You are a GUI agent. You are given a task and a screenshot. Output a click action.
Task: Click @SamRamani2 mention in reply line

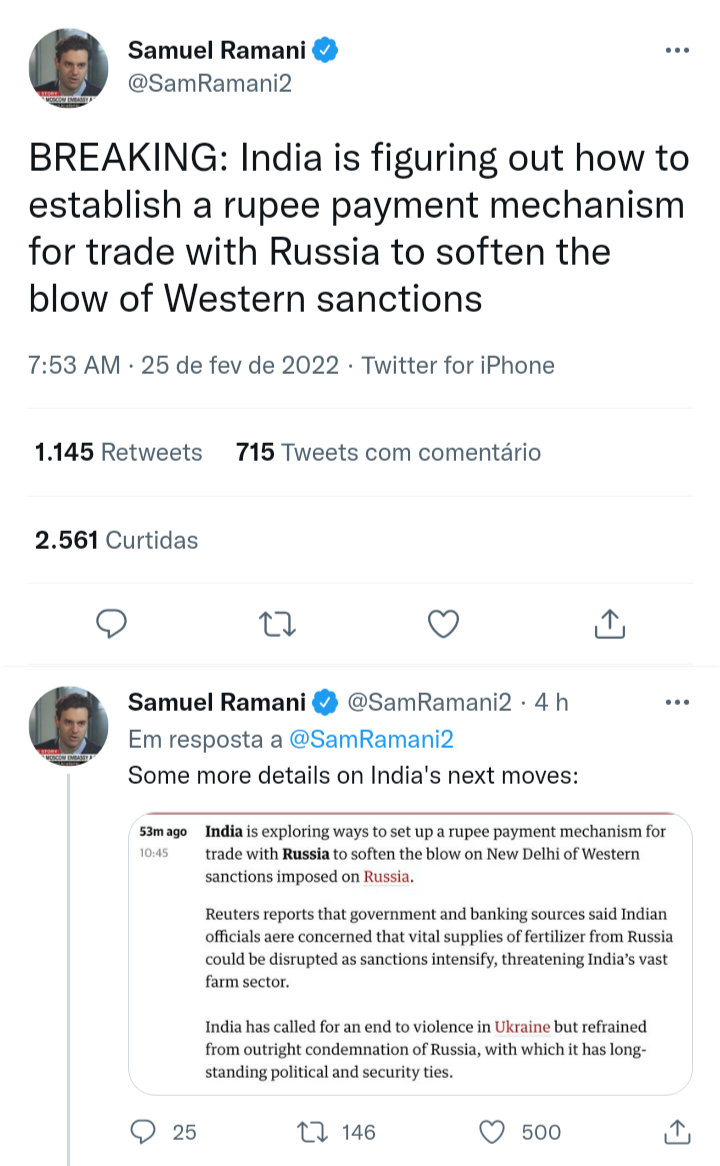click(371, 739)
